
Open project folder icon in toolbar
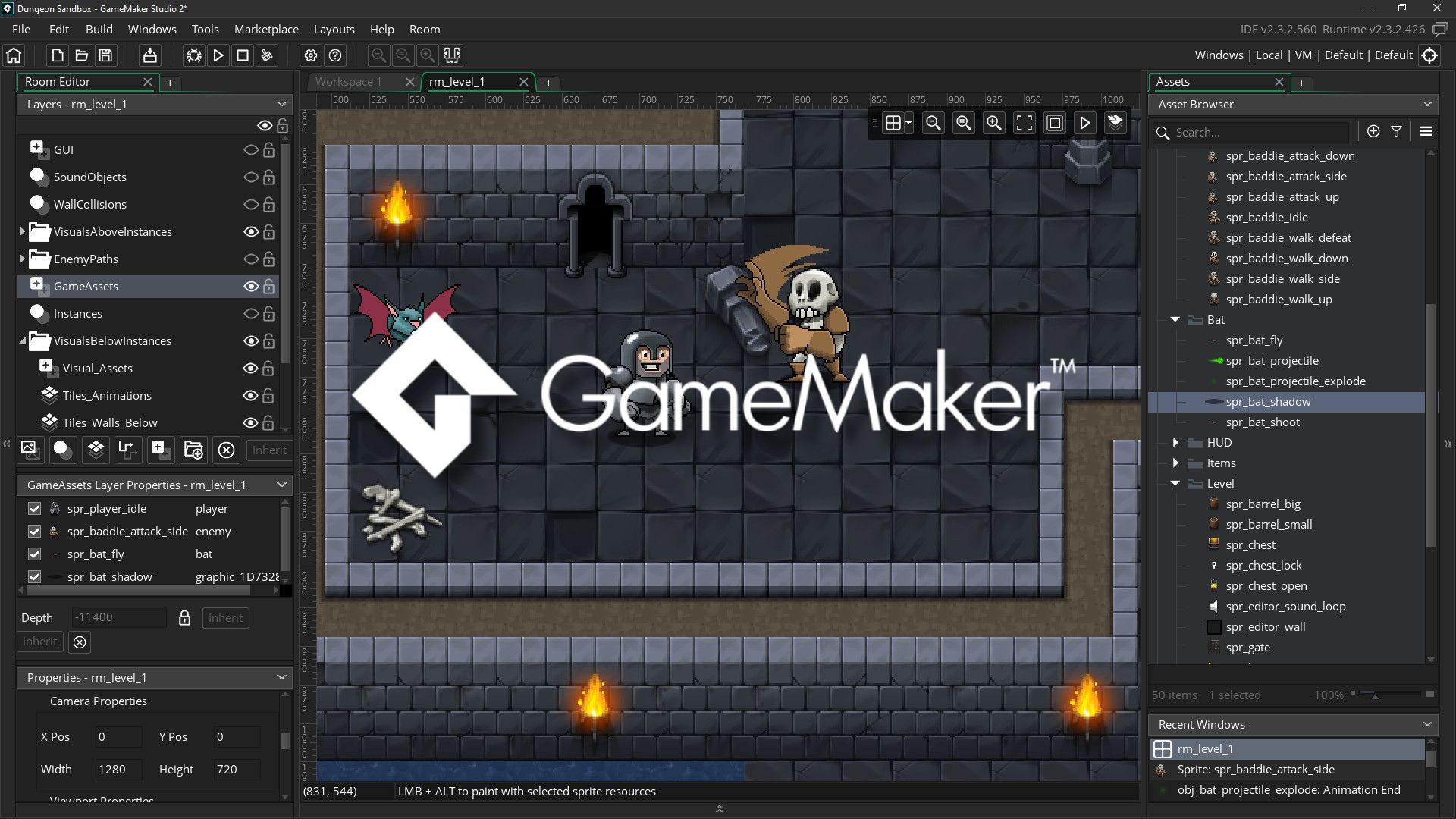pyautogui.click(x=82, y=55)
